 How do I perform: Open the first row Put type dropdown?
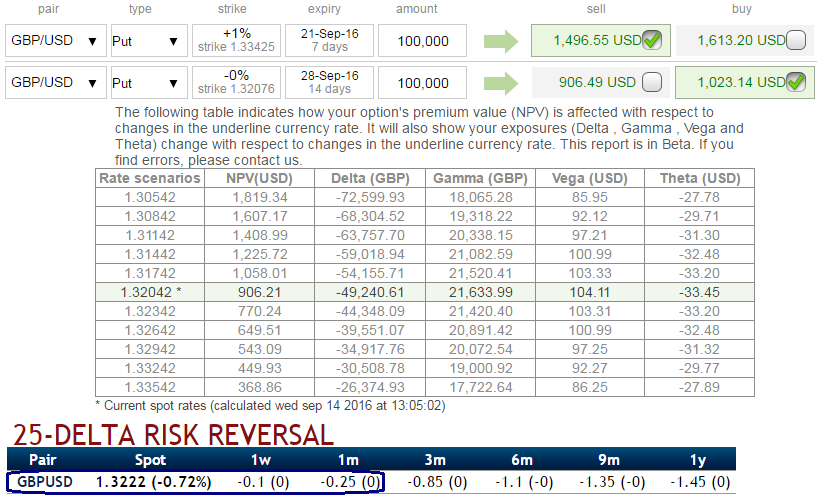(149, 41)
